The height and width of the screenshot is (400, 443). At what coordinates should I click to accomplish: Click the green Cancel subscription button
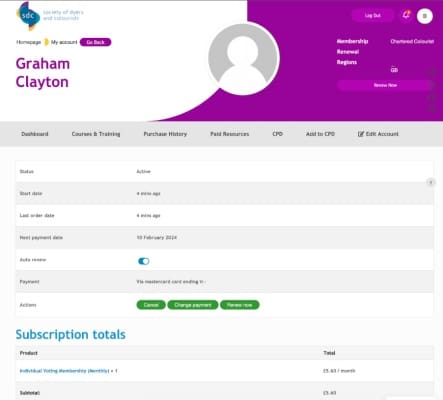click(151, 305)
